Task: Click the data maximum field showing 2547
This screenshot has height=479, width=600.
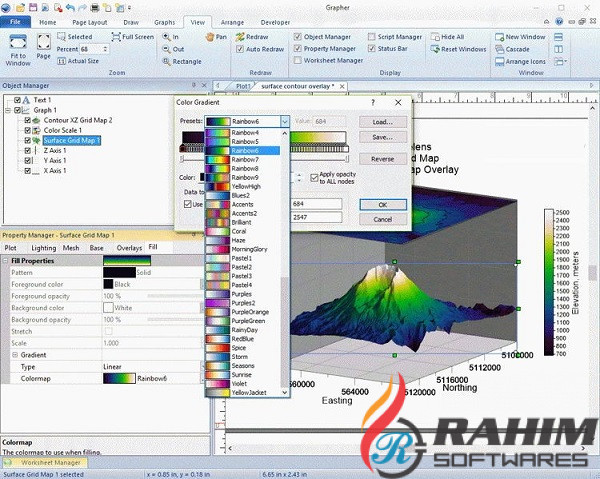Action: tap(316, 217)
